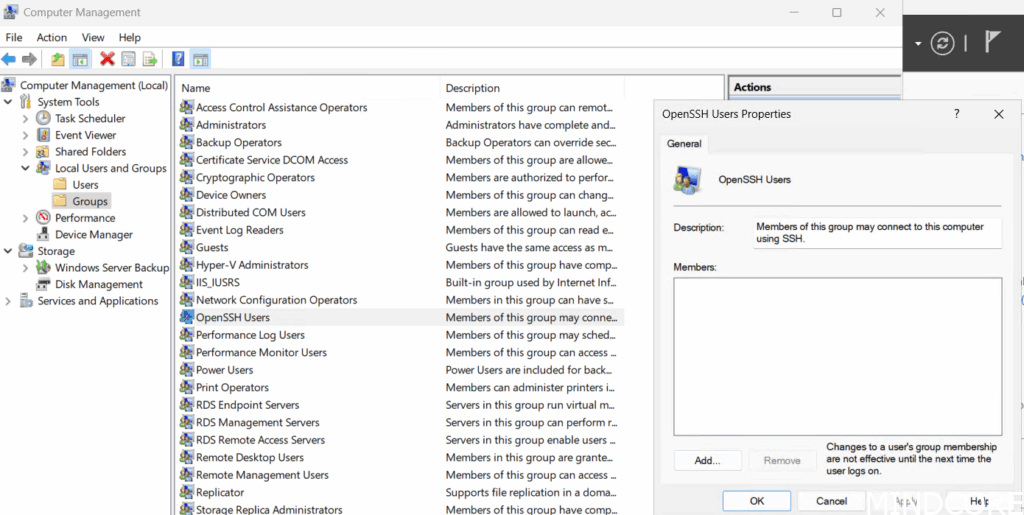Select the Network Configuration Operators row
This screenshot has width=1024, height=515.
pos(400,300)
